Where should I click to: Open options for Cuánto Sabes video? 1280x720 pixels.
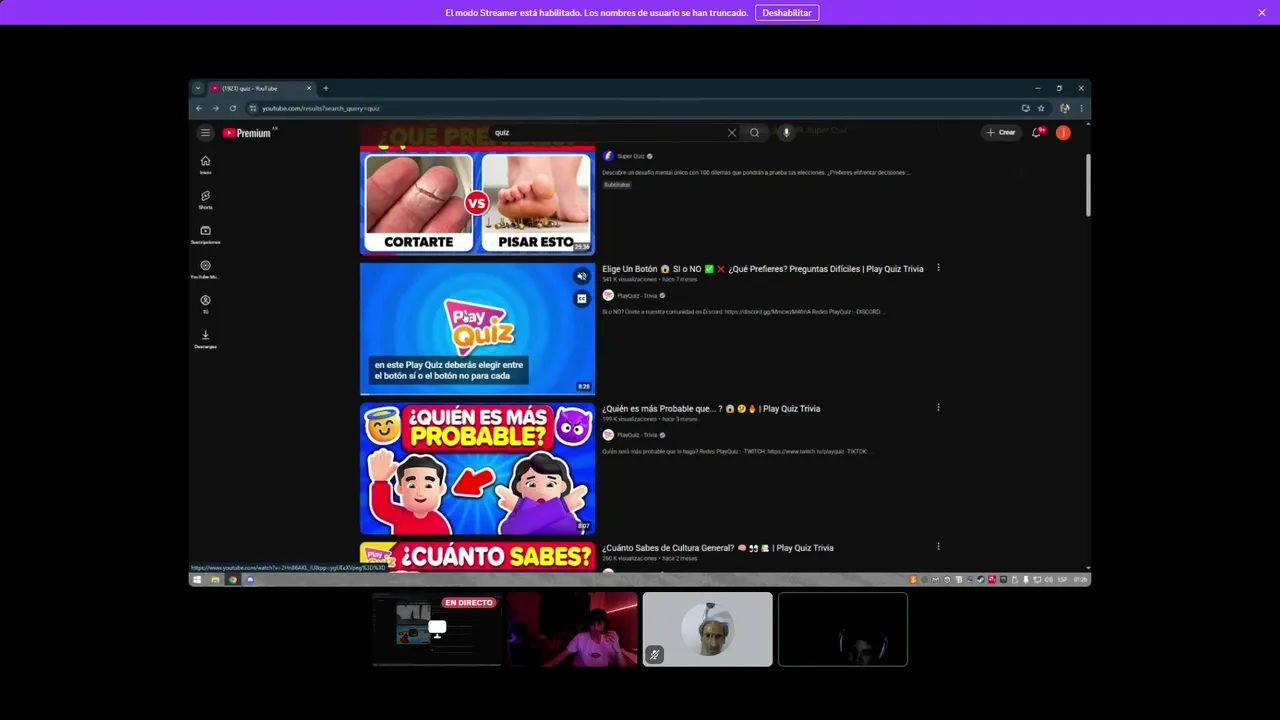pos(938,547)
